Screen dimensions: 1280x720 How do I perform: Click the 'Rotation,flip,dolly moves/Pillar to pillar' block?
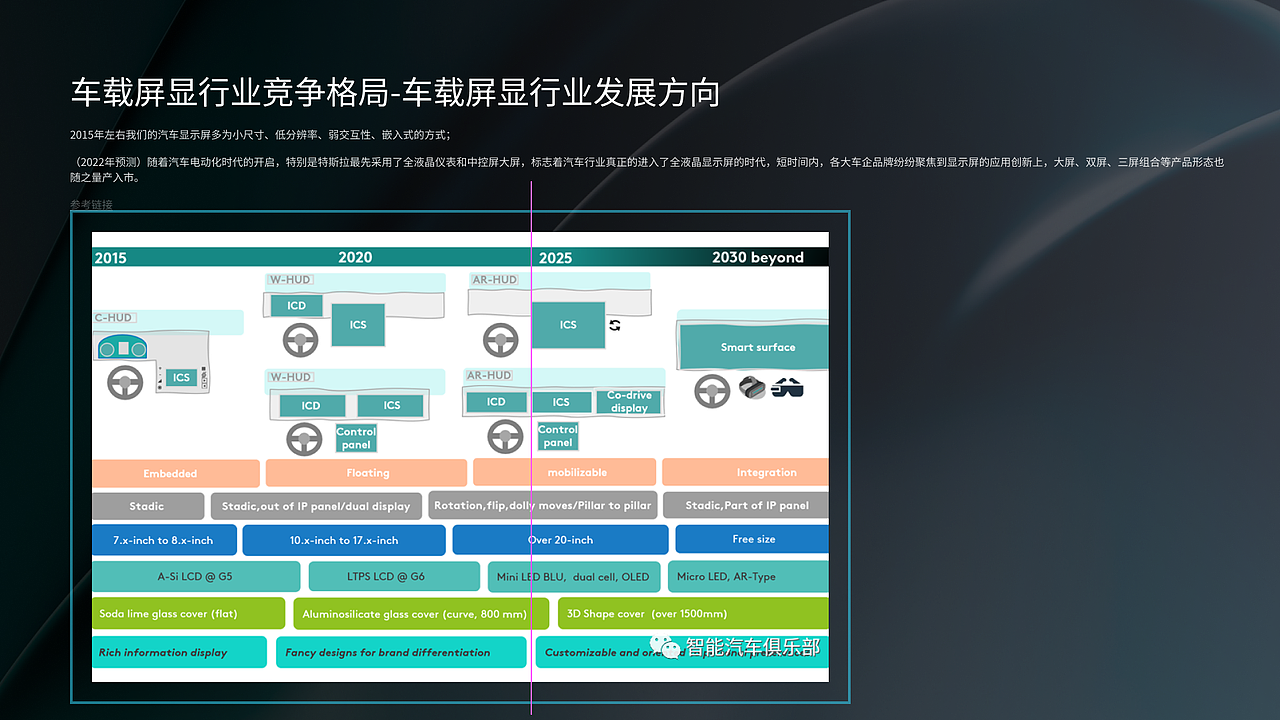(x=543, y=505)
